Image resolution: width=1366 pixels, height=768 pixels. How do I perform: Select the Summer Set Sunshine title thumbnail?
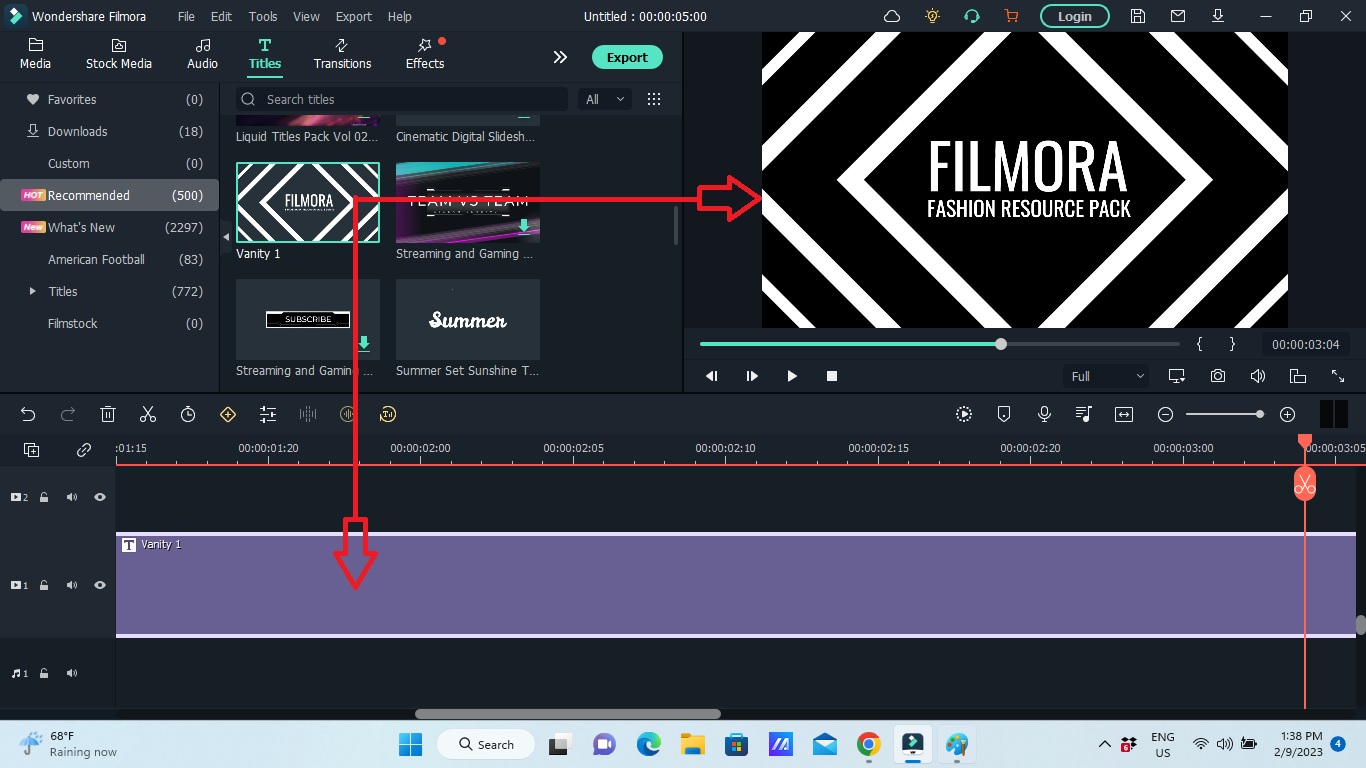(468, 320)
